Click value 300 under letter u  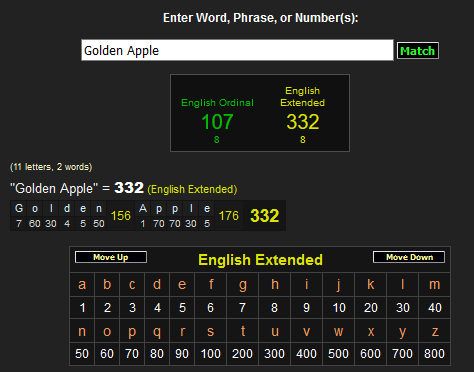tap(274, 353)
